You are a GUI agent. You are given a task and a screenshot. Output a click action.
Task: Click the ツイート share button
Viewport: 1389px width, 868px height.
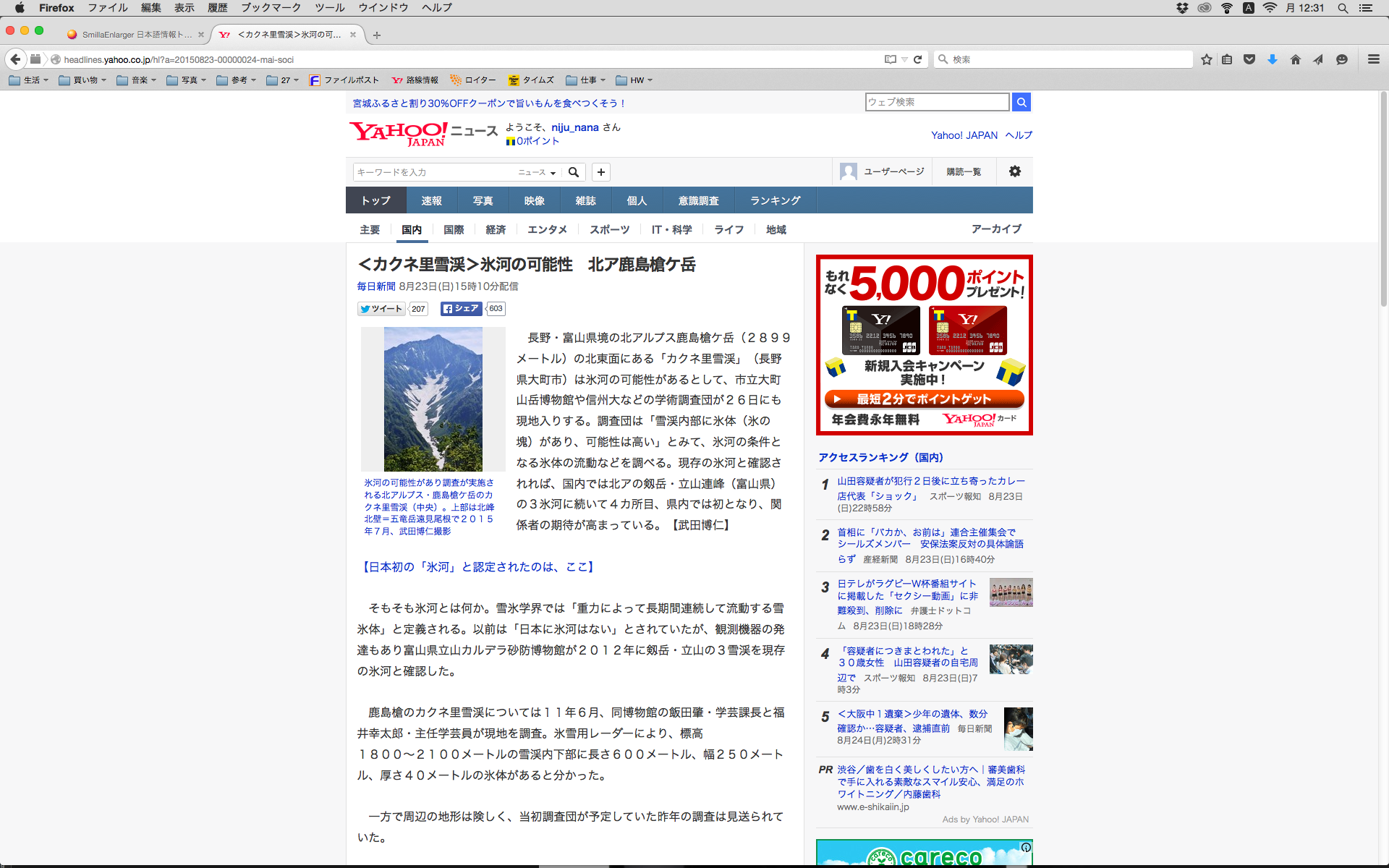click(x=381, y=309)
